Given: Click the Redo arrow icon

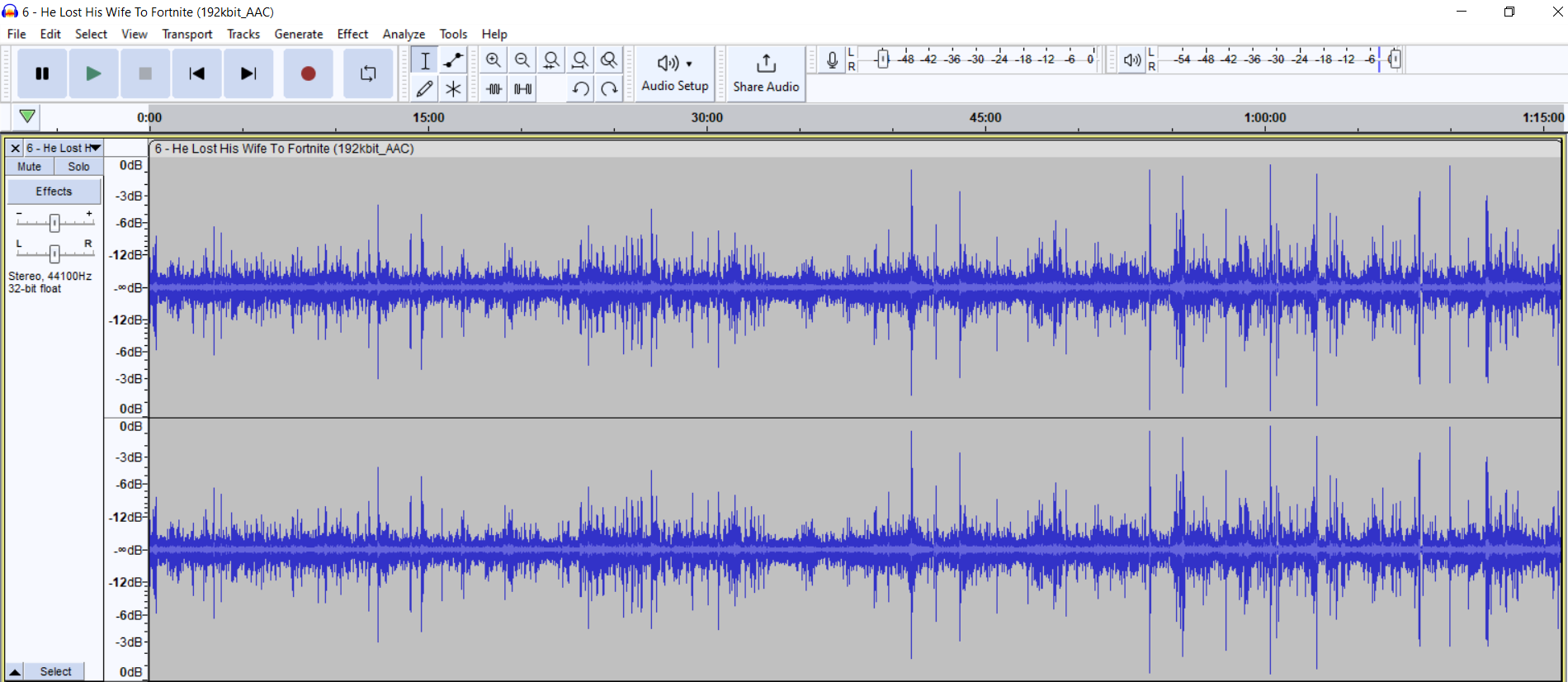Looking at the screenshot, I should 609,88.
